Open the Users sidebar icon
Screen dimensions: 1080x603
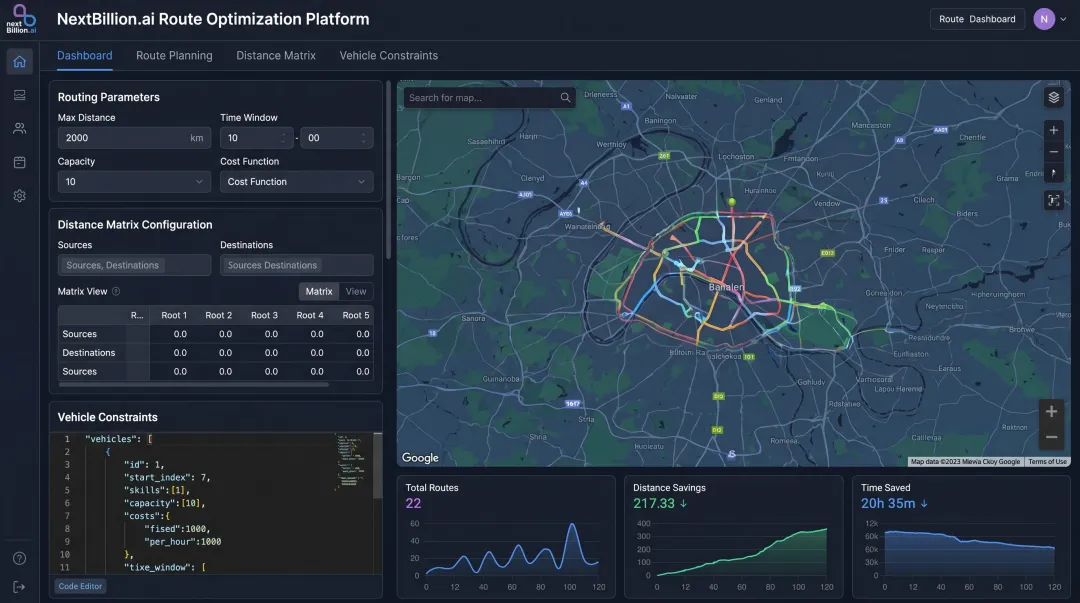coord(19,128)
